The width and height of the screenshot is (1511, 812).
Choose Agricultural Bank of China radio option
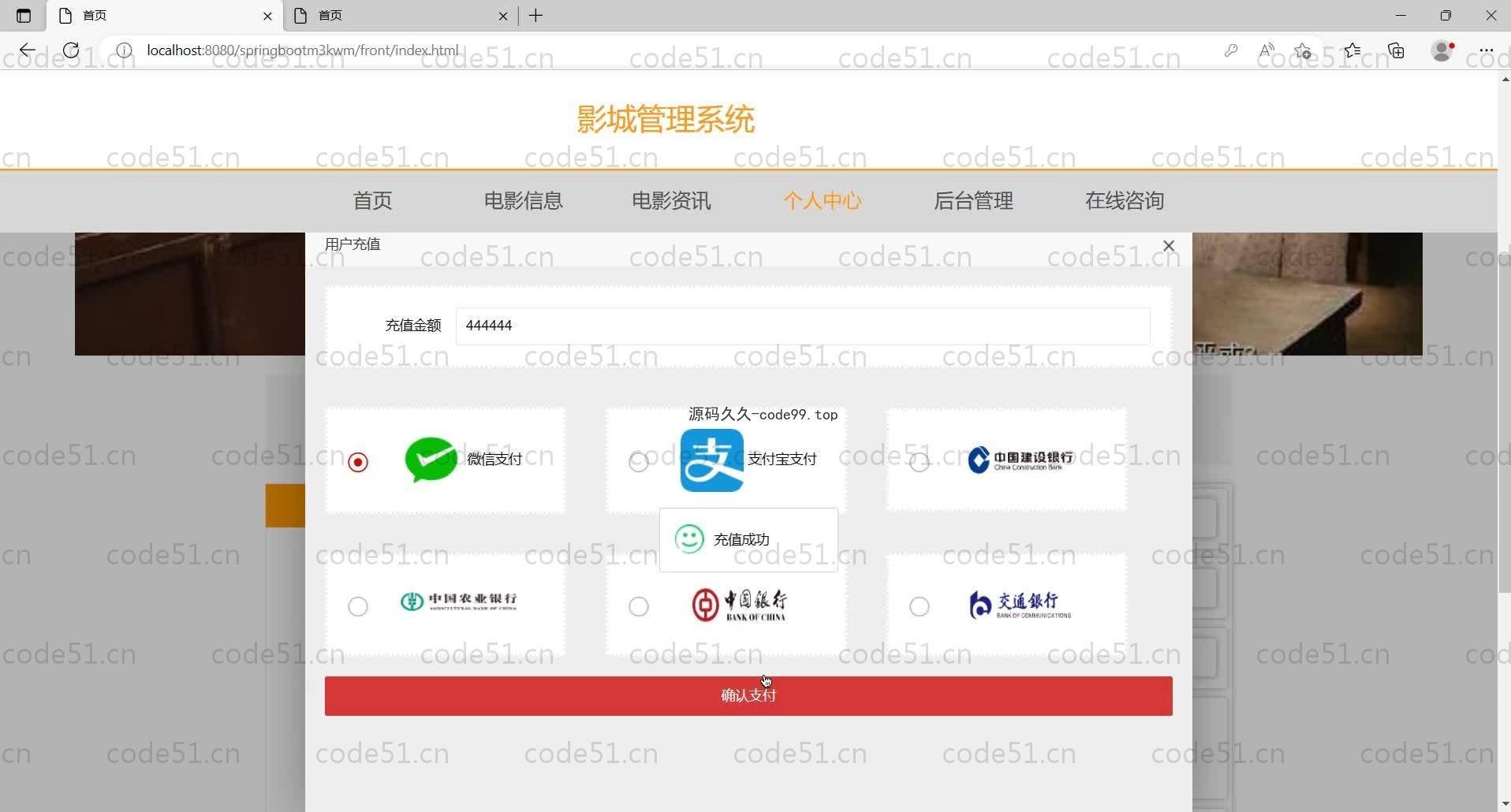pos(358,606)
